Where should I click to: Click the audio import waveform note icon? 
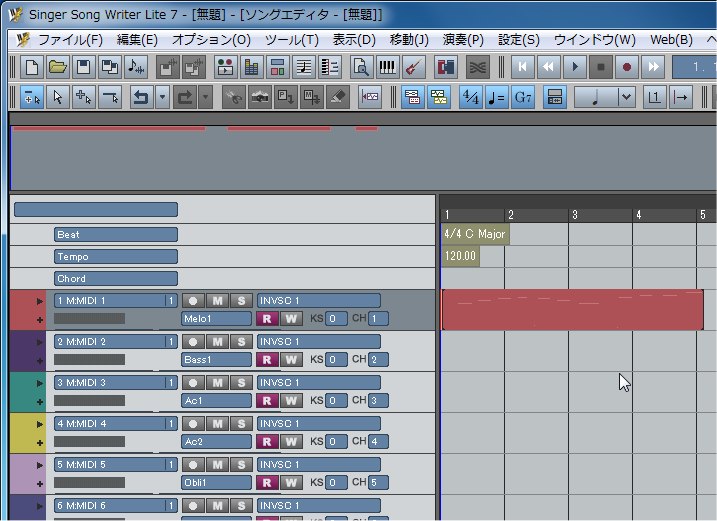(136, 67)
